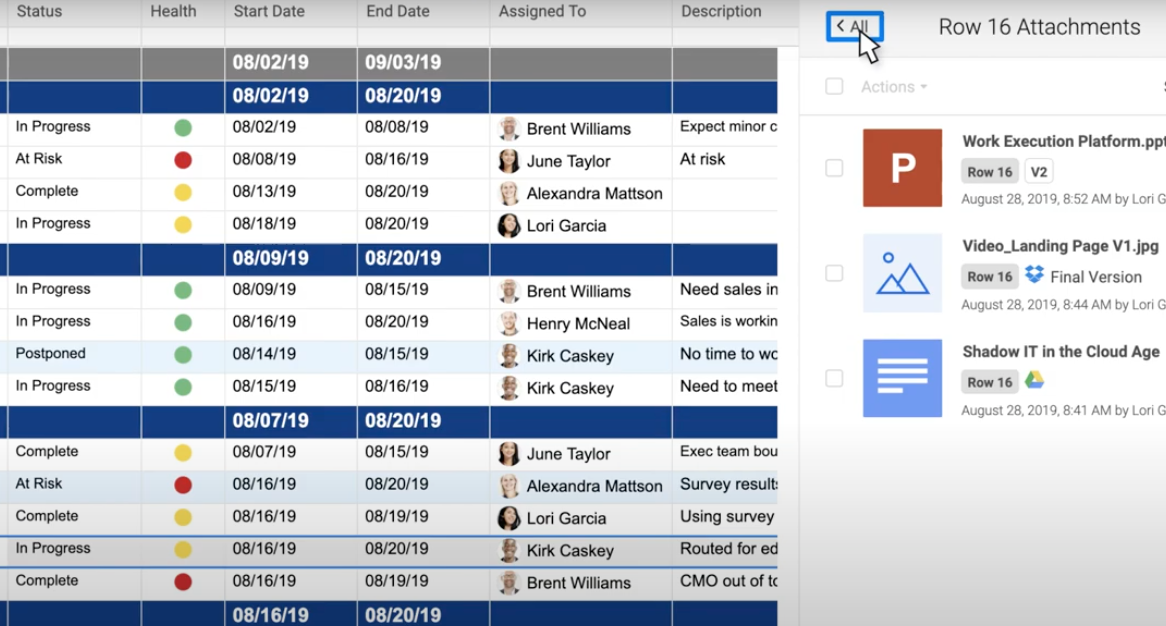
Task: Select the Shadow IT in the Cloud Age checkbox
Action: 834,378
